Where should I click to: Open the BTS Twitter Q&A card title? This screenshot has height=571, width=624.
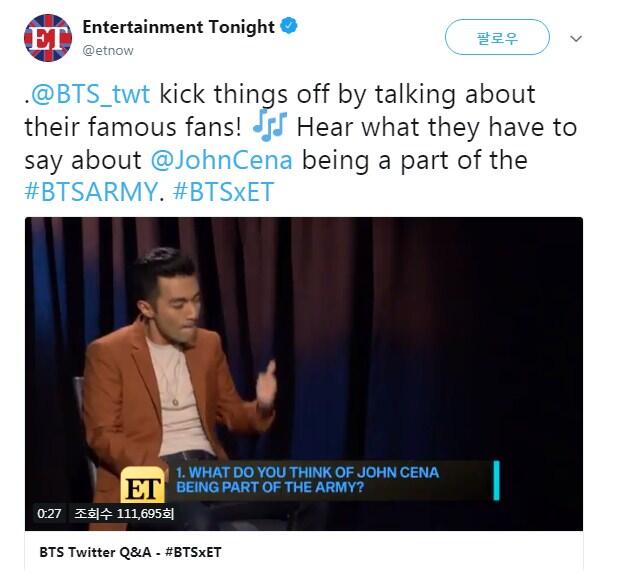pyautogui.click(x=130, y=552)
